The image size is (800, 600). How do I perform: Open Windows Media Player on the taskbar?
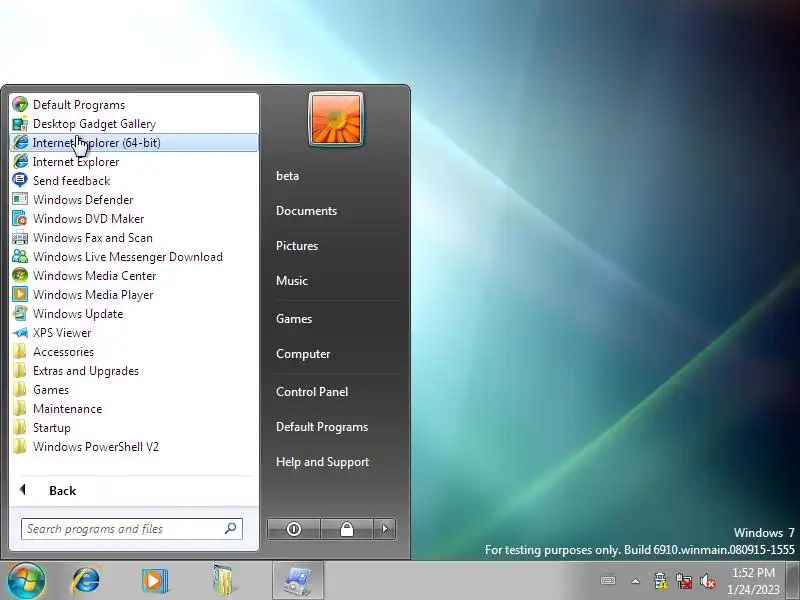(x=155, y=581)
